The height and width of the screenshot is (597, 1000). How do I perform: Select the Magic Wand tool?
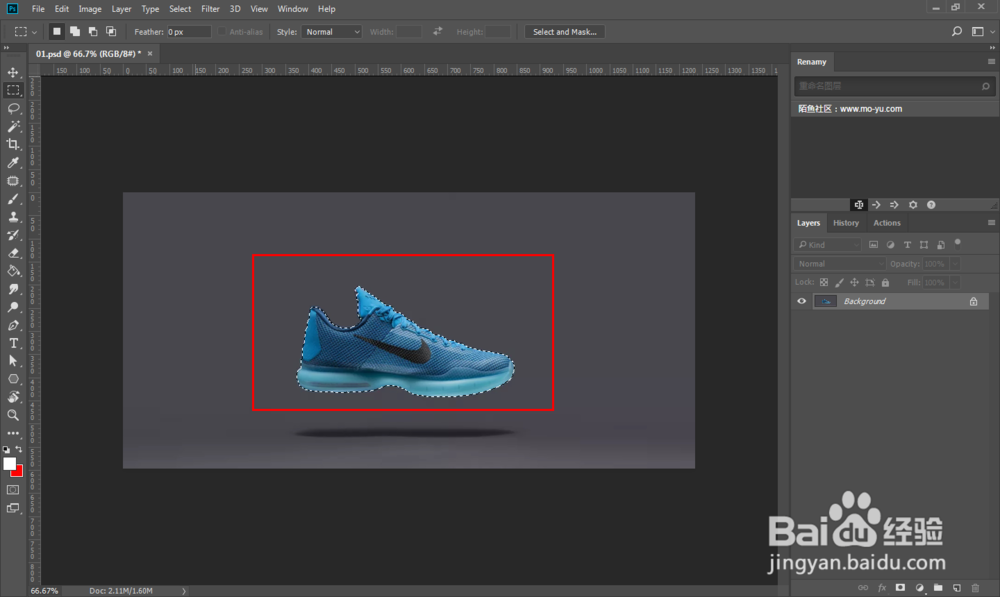tap(13, 126)
